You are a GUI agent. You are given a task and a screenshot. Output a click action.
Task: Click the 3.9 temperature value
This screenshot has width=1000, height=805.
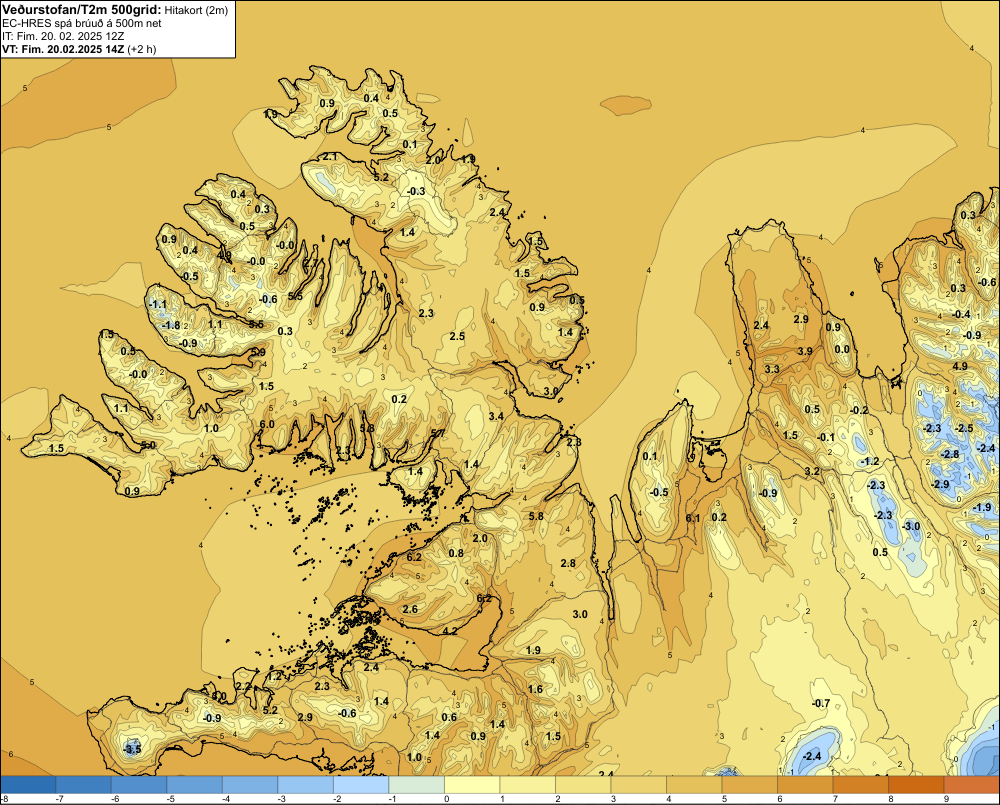click(x=805, y=351)
